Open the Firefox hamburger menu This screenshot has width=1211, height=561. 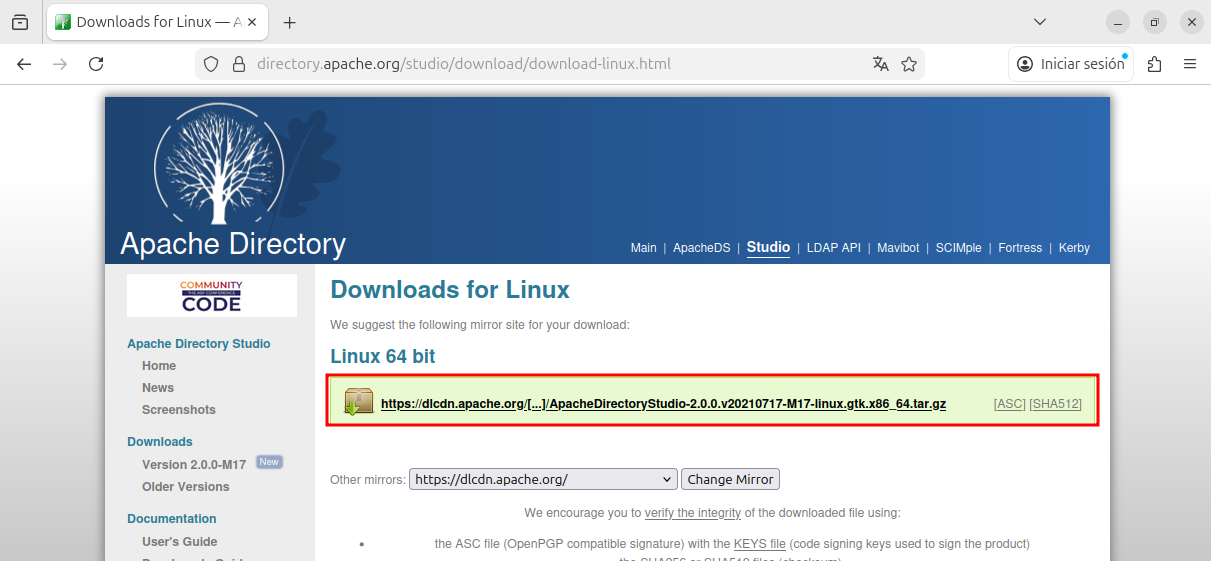[1190, 64]
